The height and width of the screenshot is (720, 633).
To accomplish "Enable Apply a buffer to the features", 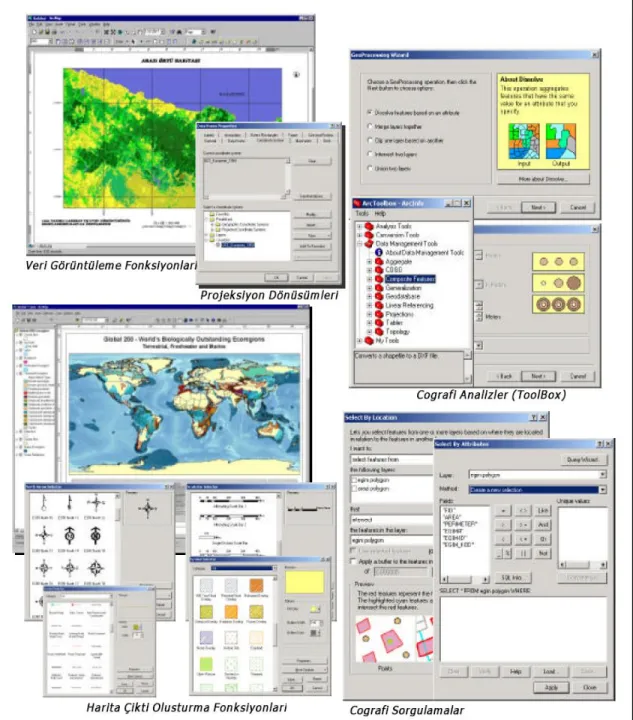I will [353, 561].
